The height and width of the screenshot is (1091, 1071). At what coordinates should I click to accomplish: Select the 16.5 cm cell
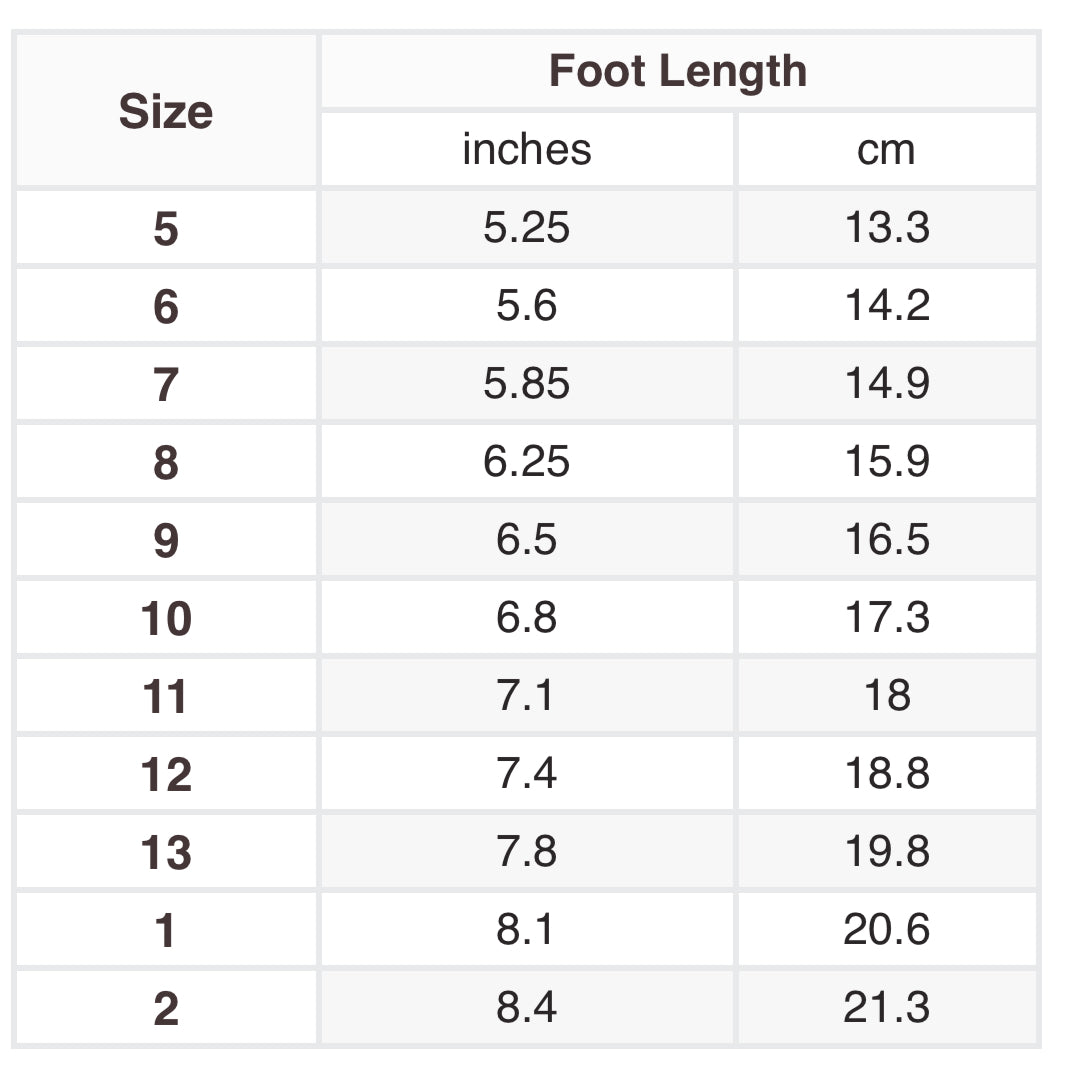pyautogui.click(x=886, y=540)
